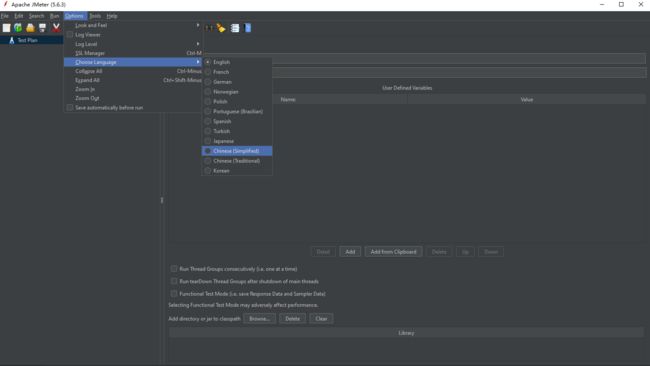Click the JMeter feather icon in the title bar
This screenshot has height=366, width=650.
(x=5, y=4)
